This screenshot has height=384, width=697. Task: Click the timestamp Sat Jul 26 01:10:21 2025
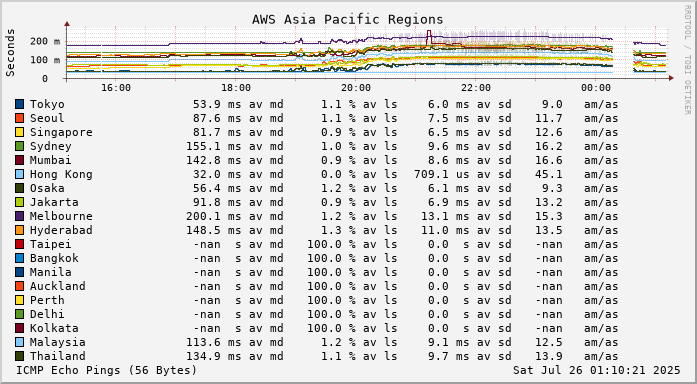click(x=597, y=370)
